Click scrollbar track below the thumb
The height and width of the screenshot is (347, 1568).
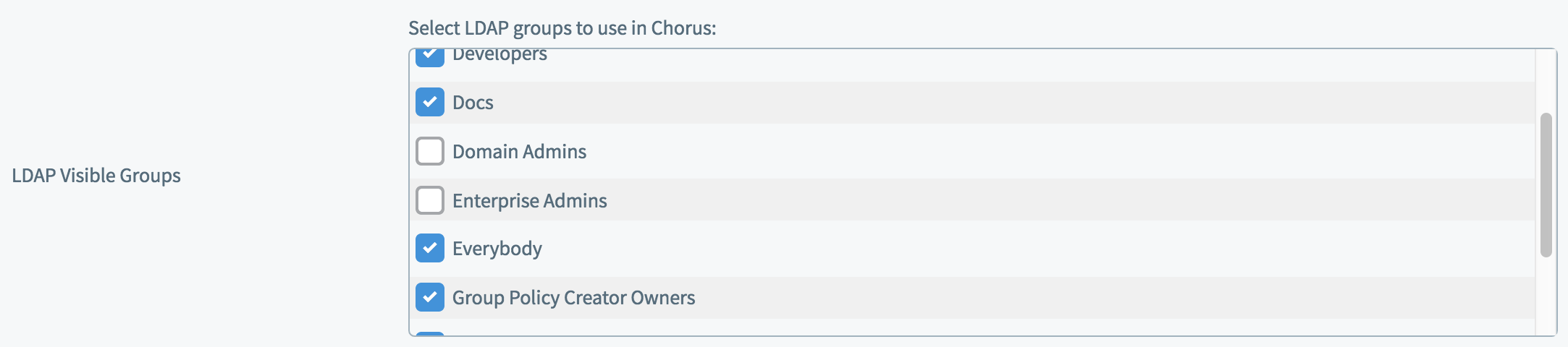point(1546,296)
